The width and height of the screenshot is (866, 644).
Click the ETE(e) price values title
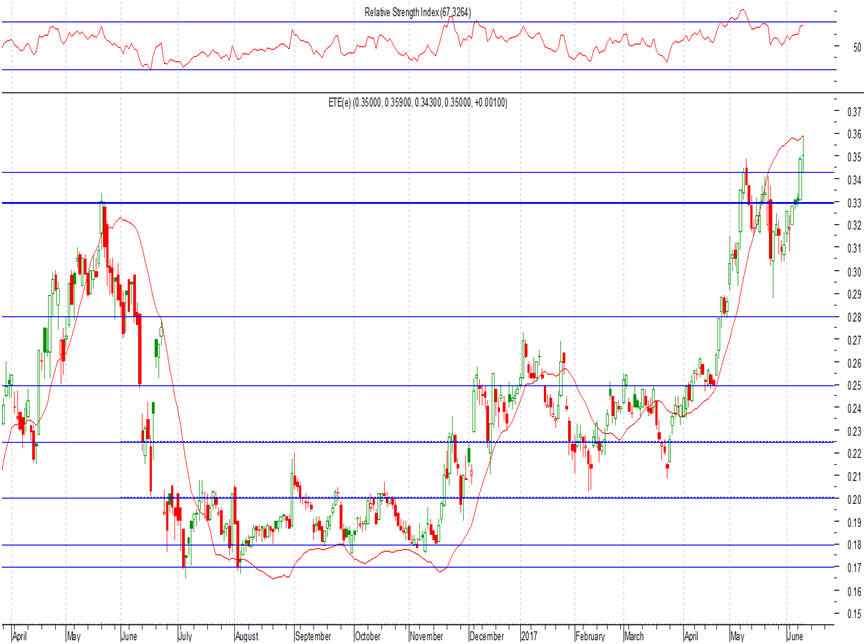(x=418, y=102)
